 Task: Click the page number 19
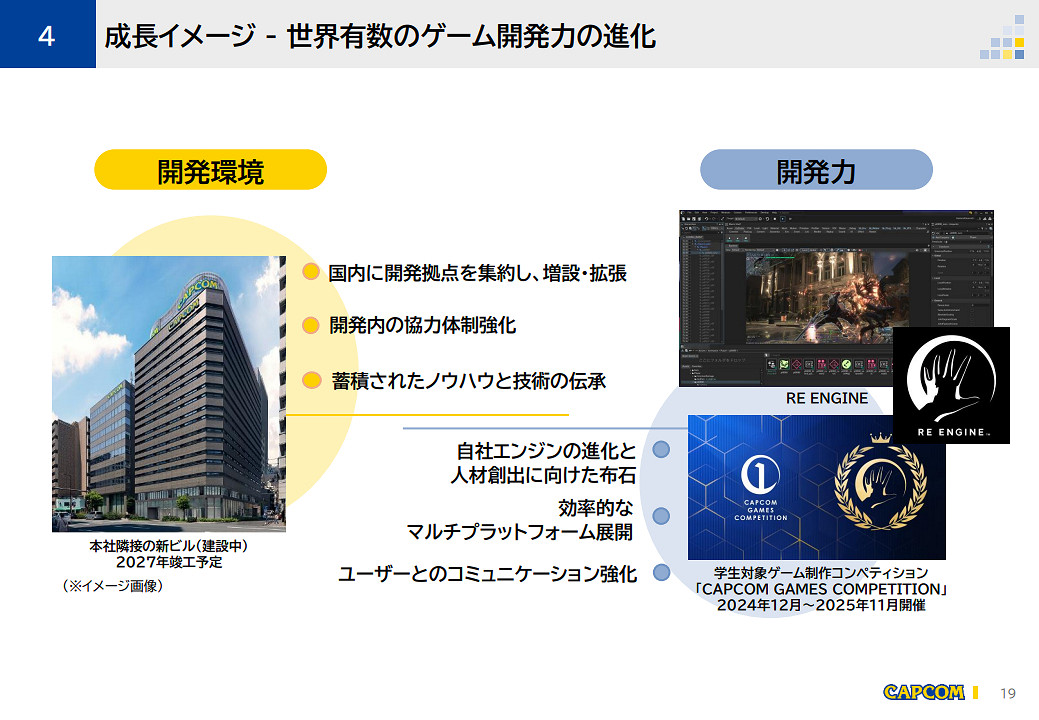pyautogui.click(x=1007, y=693)
